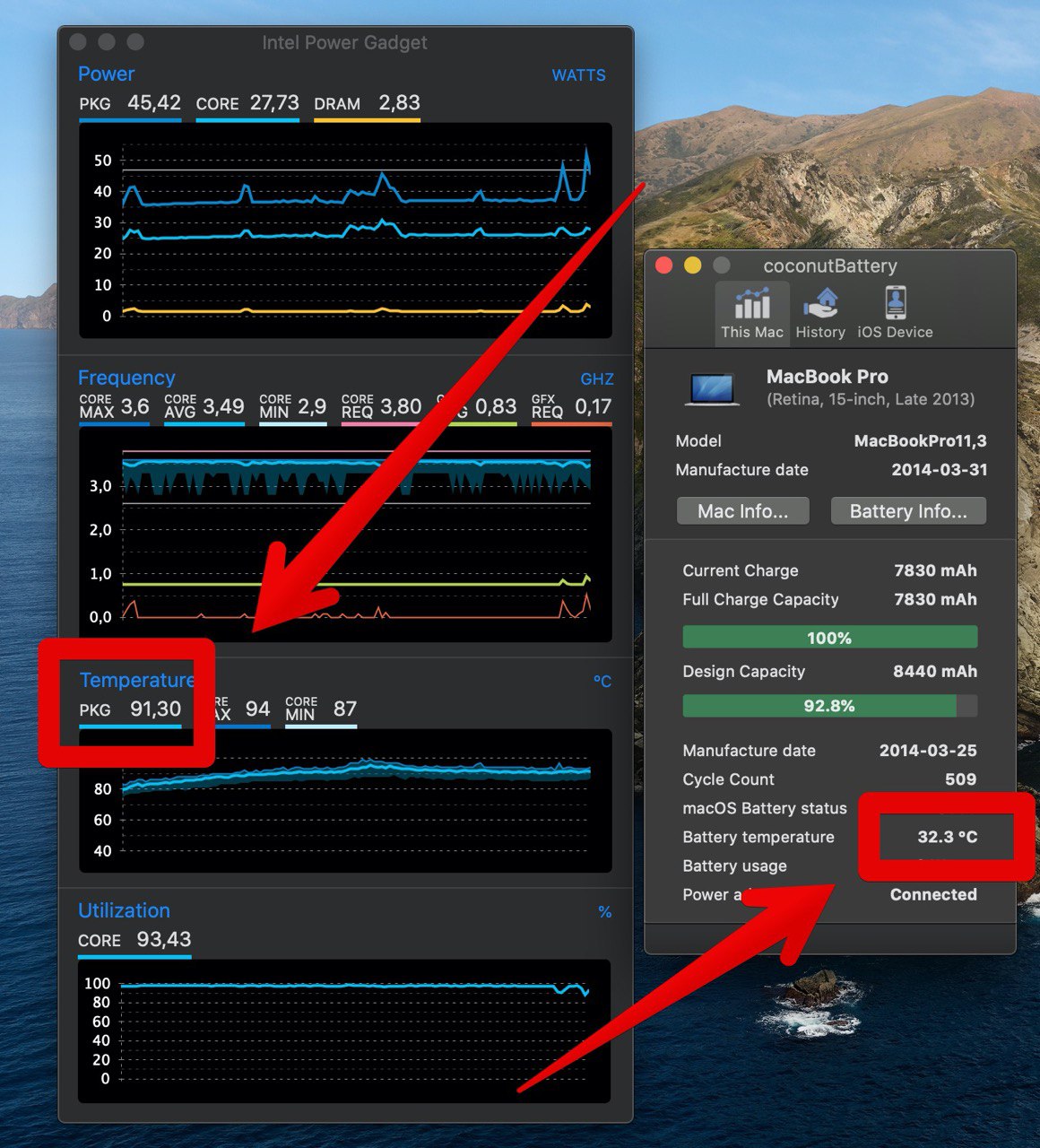Screen dimensions: 1040x1148
Task: Open the iOS Device tab
Action: point(895,313)
